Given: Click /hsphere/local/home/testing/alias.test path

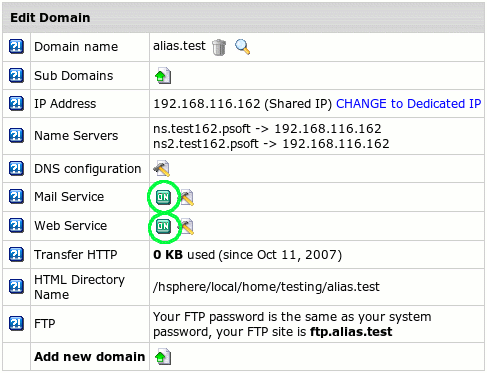Looking at the screenshot, I should [x=266, y=287].
